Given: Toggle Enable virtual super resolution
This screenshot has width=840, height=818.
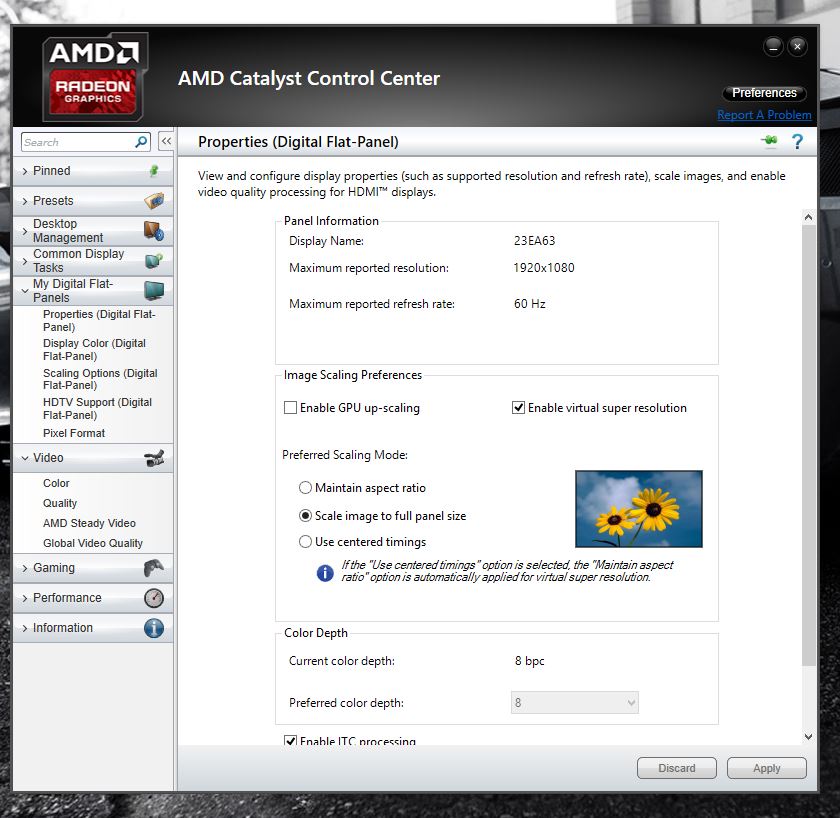Looking at the screenshot, I should 518,408.
